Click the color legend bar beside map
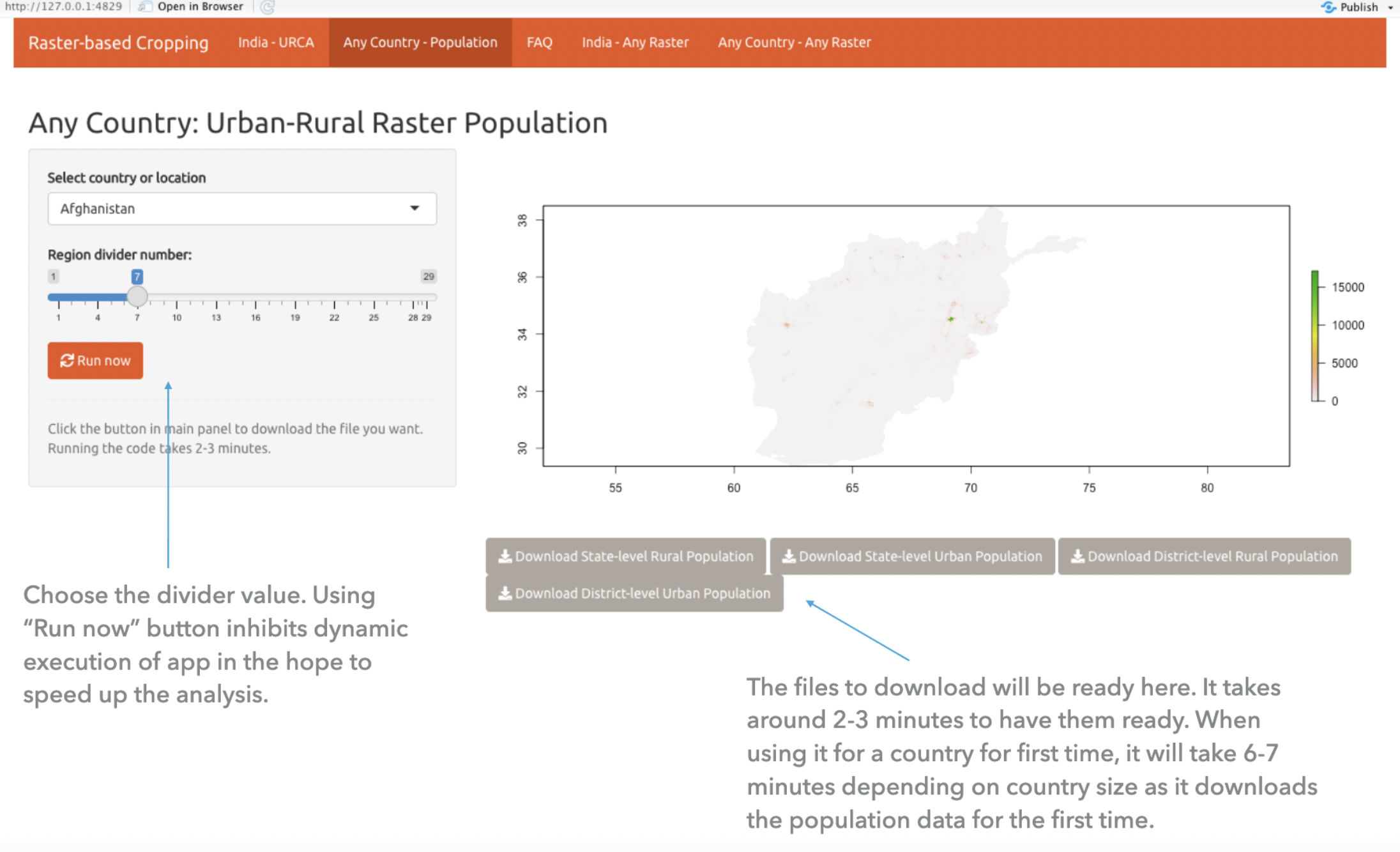This screenshot has height=852, width=1400. [1314, 337]
